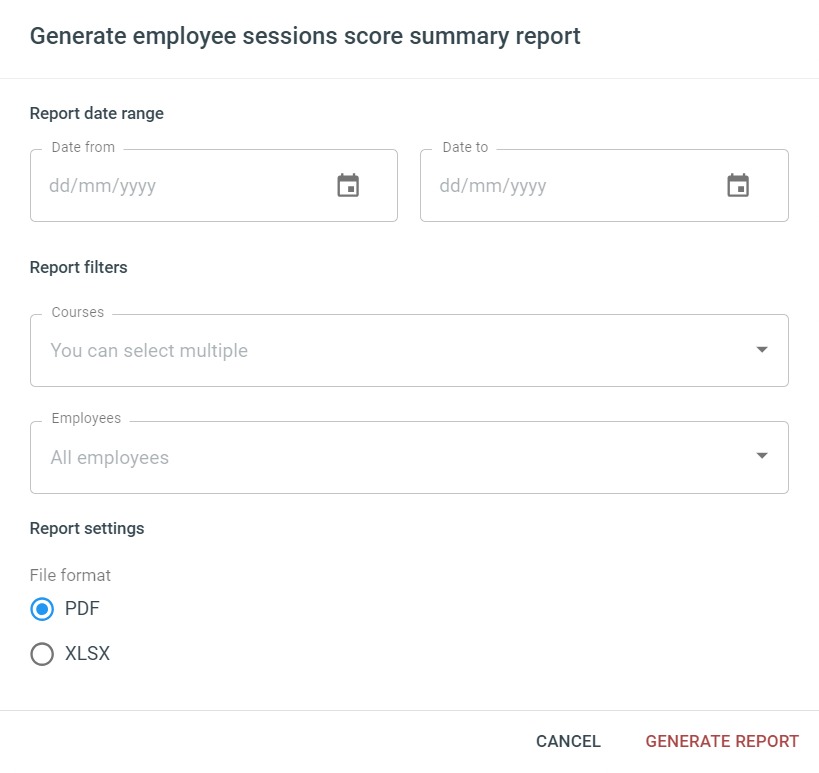Select the PDF file format radio button
819x773 pixels.
click(x=42, y=609)
